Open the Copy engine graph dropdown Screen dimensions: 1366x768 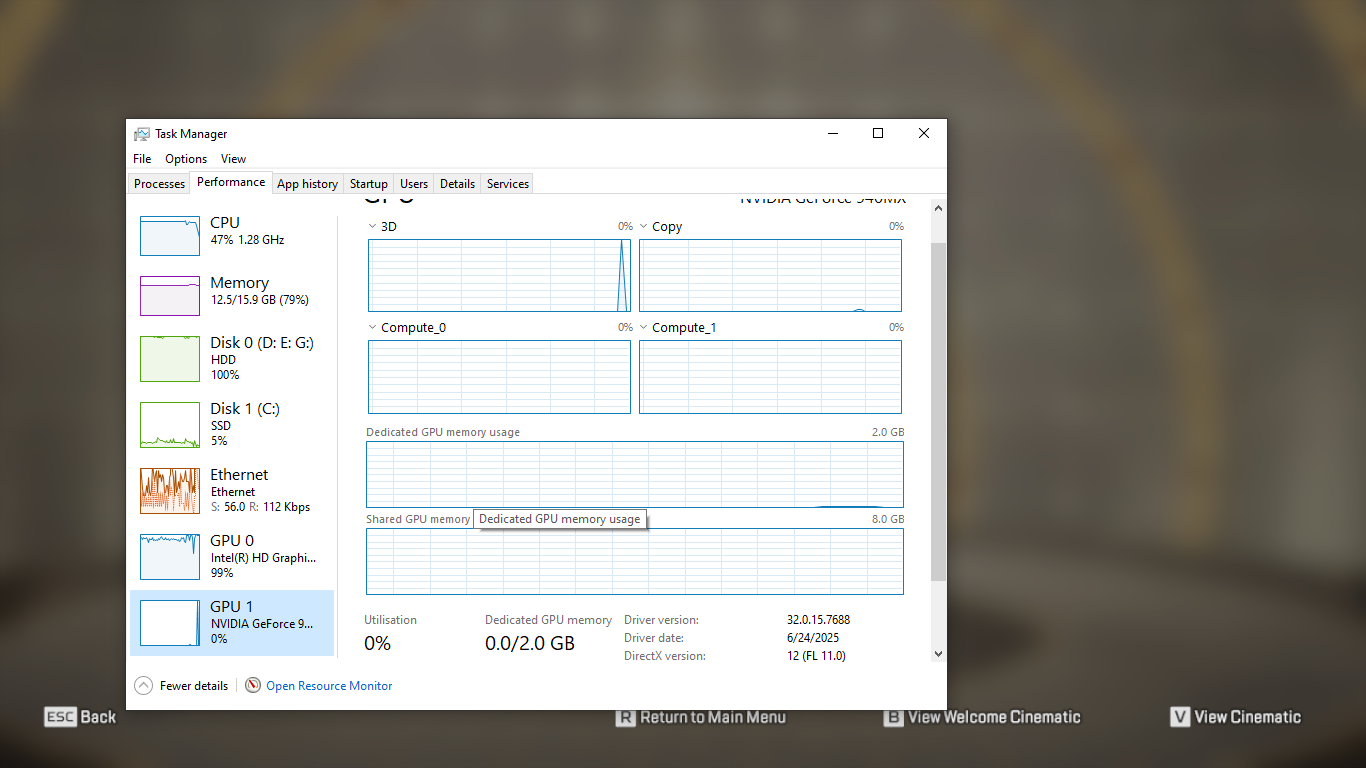pos(644,227)
